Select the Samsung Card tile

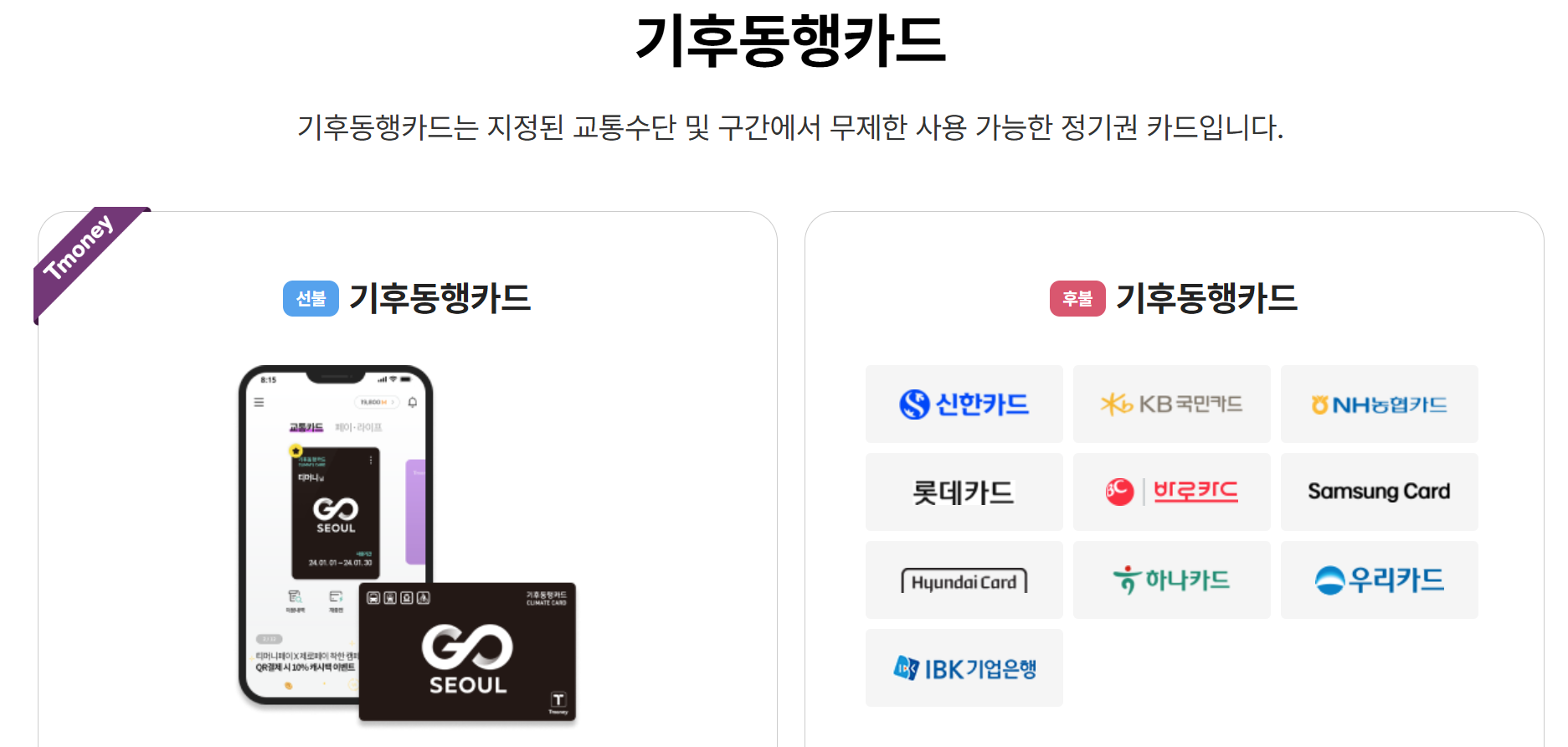(x=1379, y=492)
